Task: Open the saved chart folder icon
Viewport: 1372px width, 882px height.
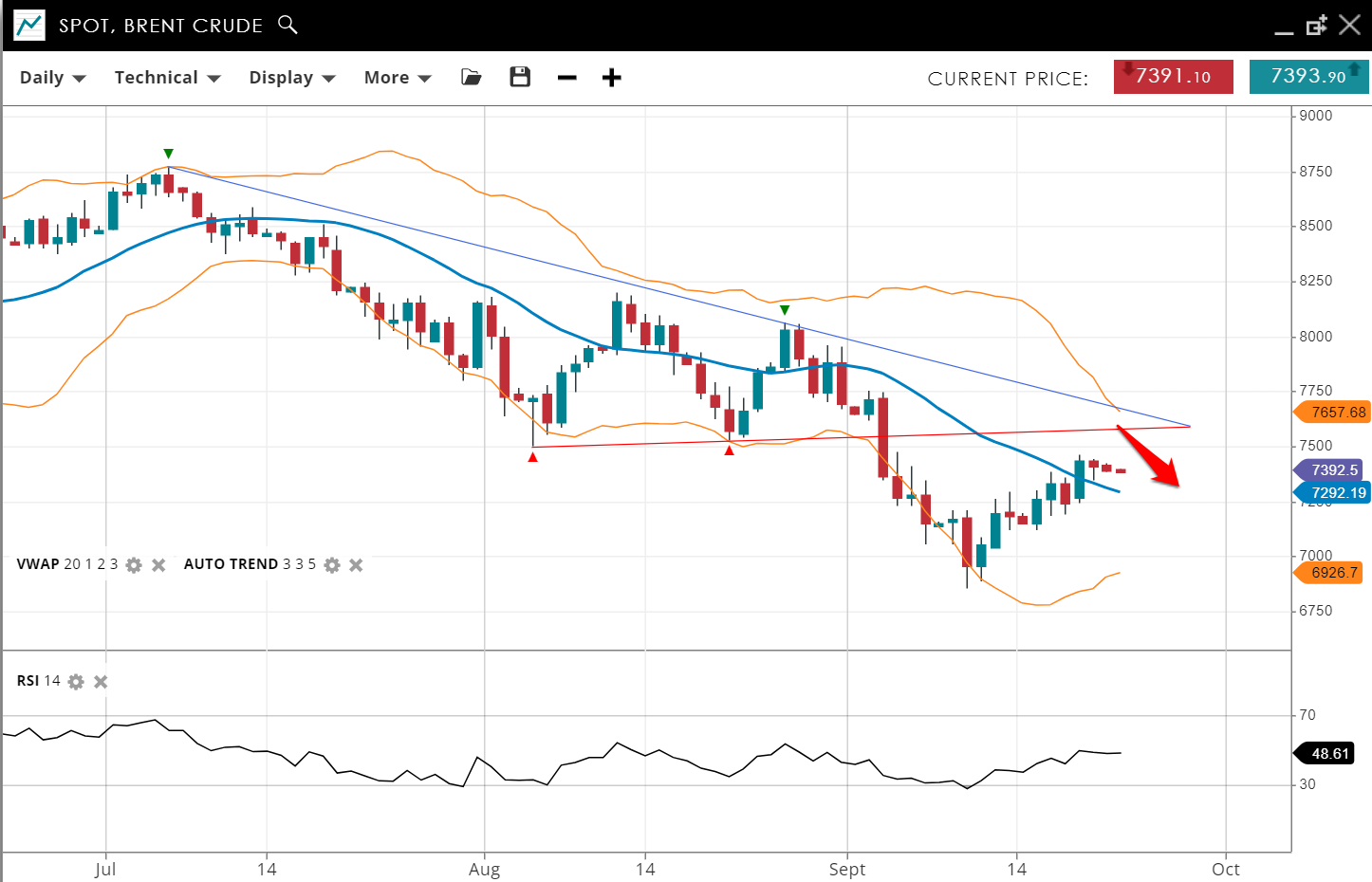Action: 472,78
